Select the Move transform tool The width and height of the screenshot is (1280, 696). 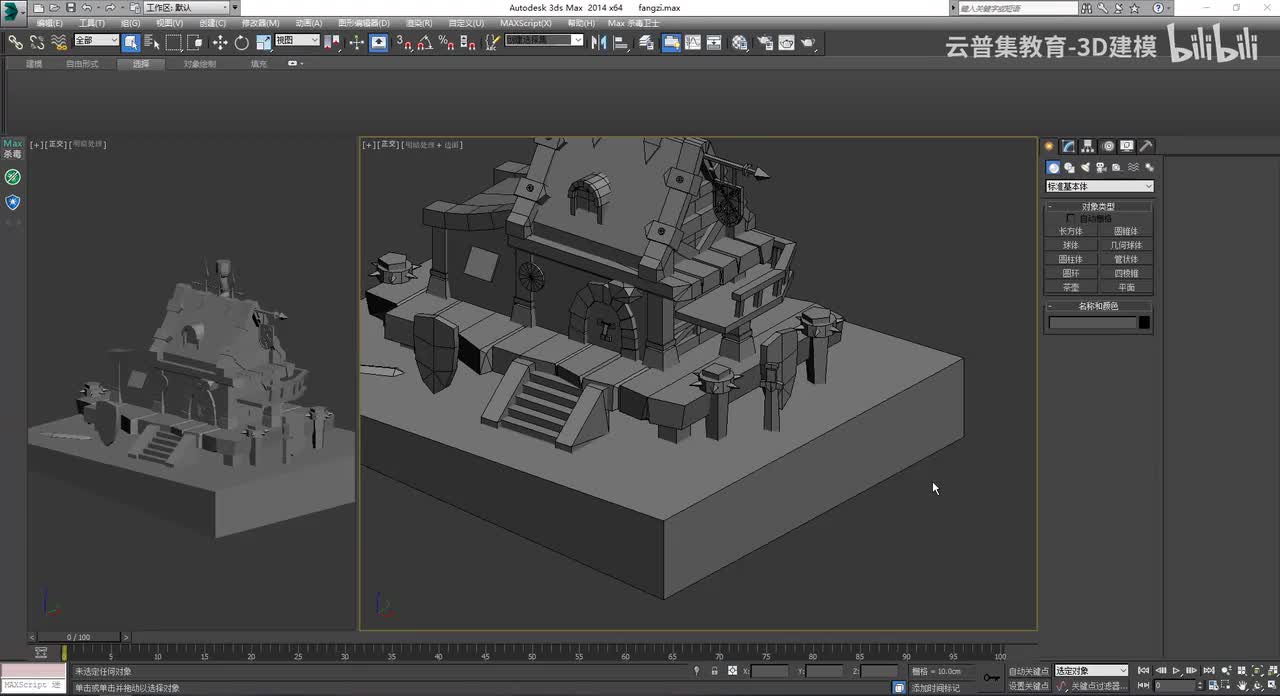[220, 43]
